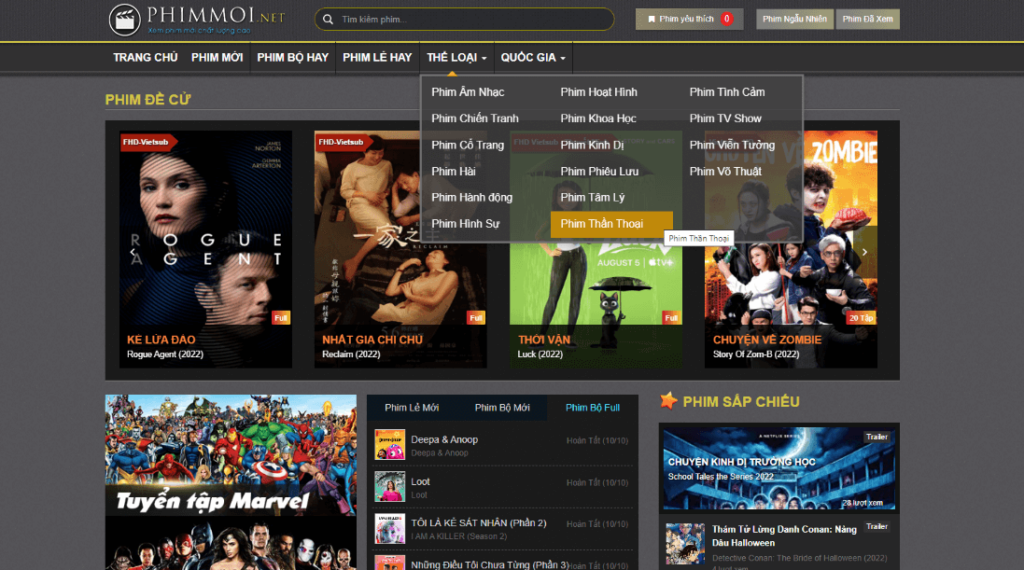The height and width of the screenshot is (570, 1024).
Task: Click the Chuyện Về Zombie title
Action: 767,340
